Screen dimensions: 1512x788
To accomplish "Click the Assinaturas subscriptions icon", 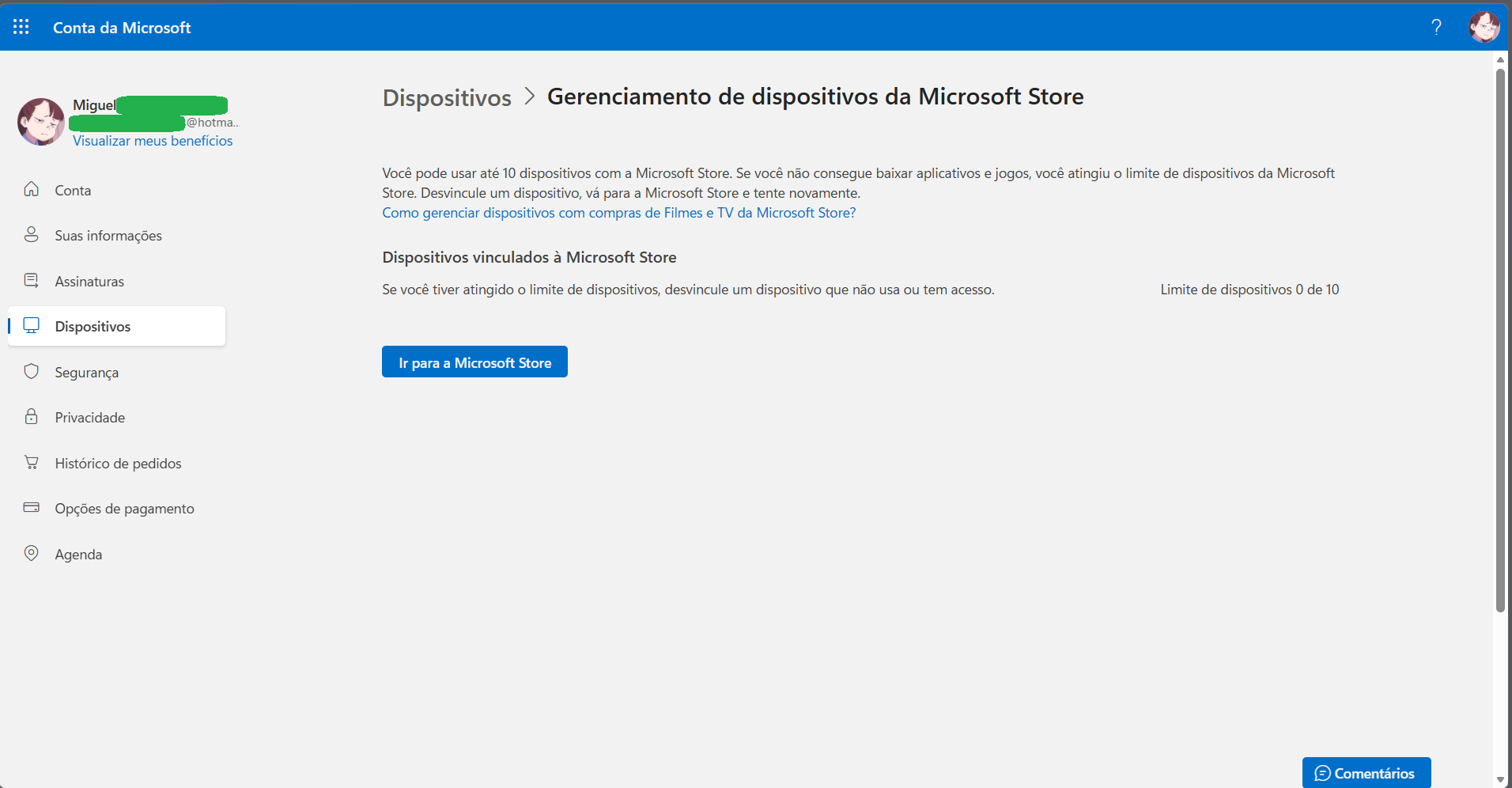I will tap(32, 281).
